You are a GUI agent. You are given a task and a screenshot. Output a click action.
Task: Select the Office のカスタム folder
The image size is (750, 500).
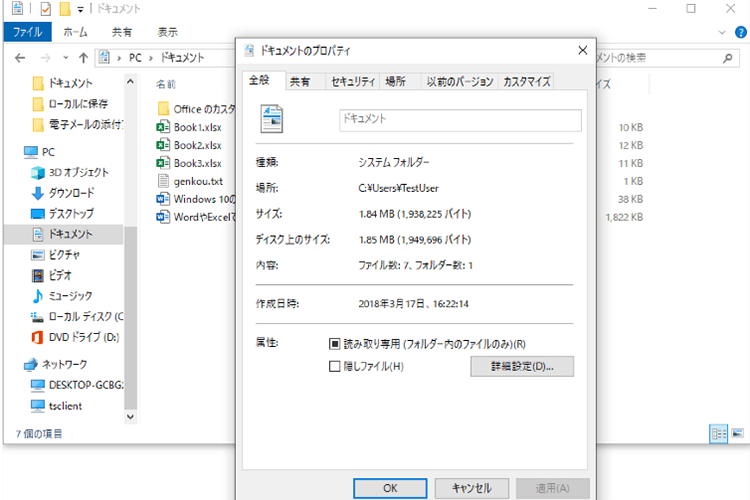click(x=197, y=109)
